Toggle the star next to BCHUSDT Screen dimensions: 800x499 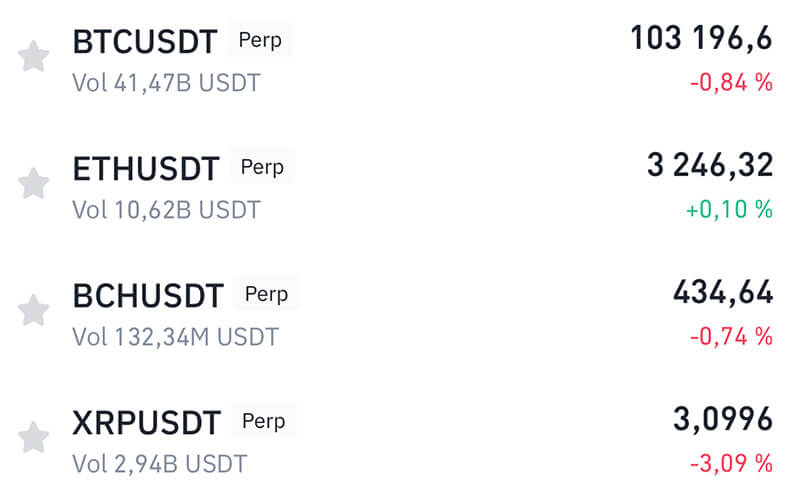coord(34,310)
